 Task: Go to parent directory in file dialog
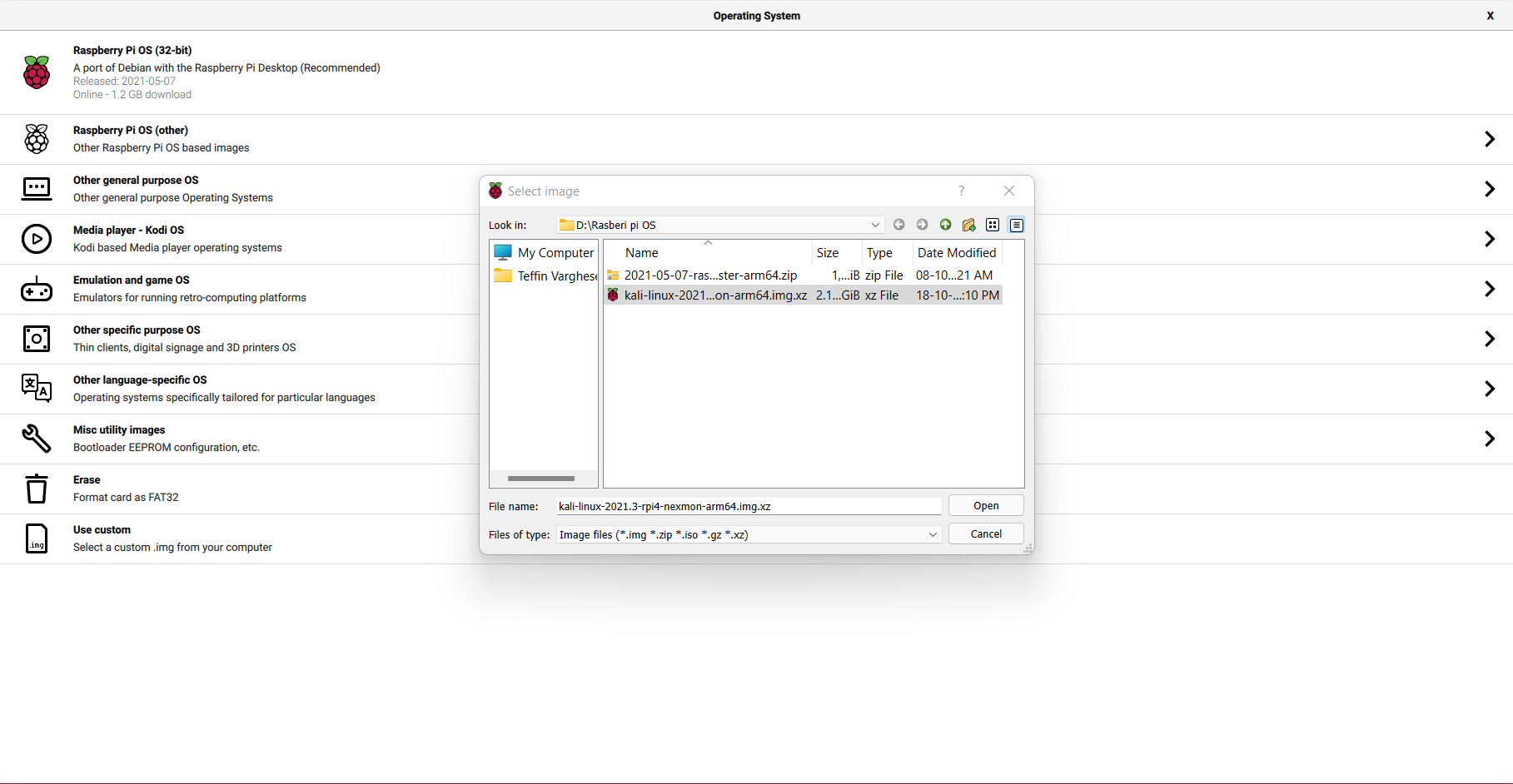(x=945, y=225)
